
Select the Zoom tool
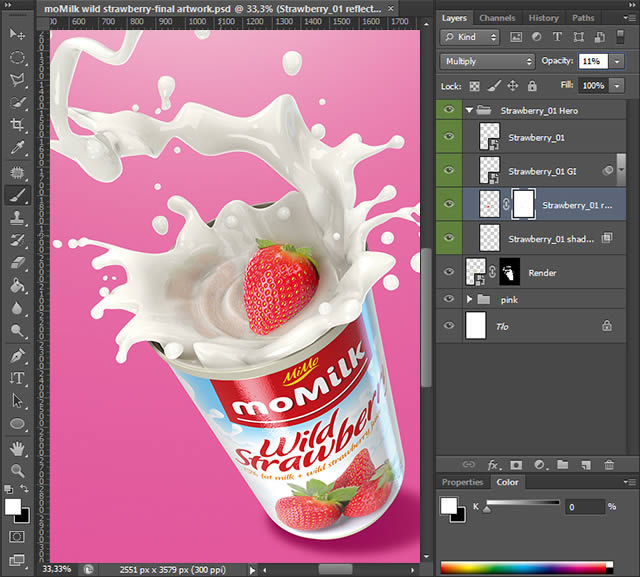17,471
